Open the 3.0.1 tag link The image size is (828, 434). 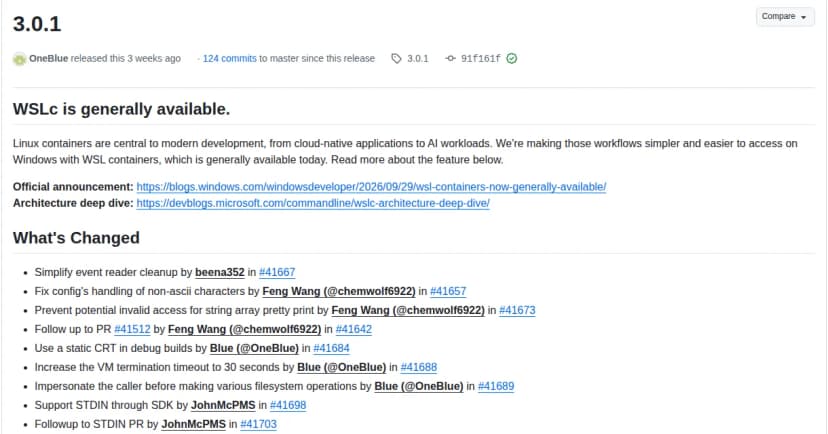[418, 59]
